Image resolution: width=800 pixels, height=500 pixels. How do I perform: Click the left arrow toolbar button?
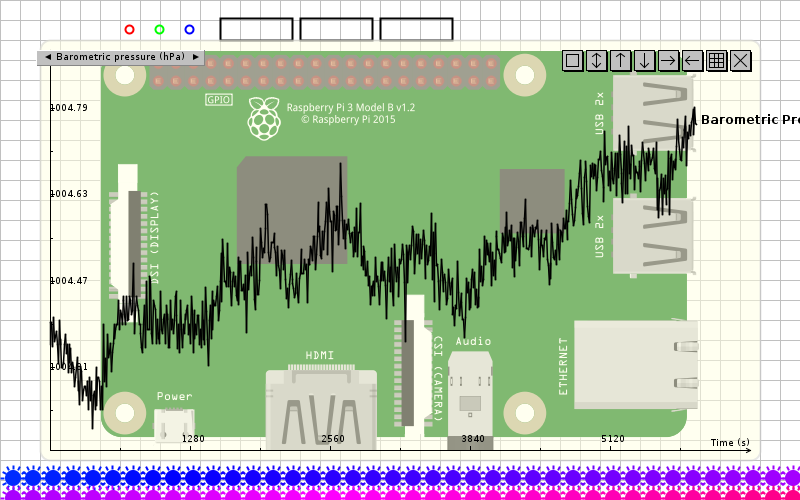(x=692, y=61)
